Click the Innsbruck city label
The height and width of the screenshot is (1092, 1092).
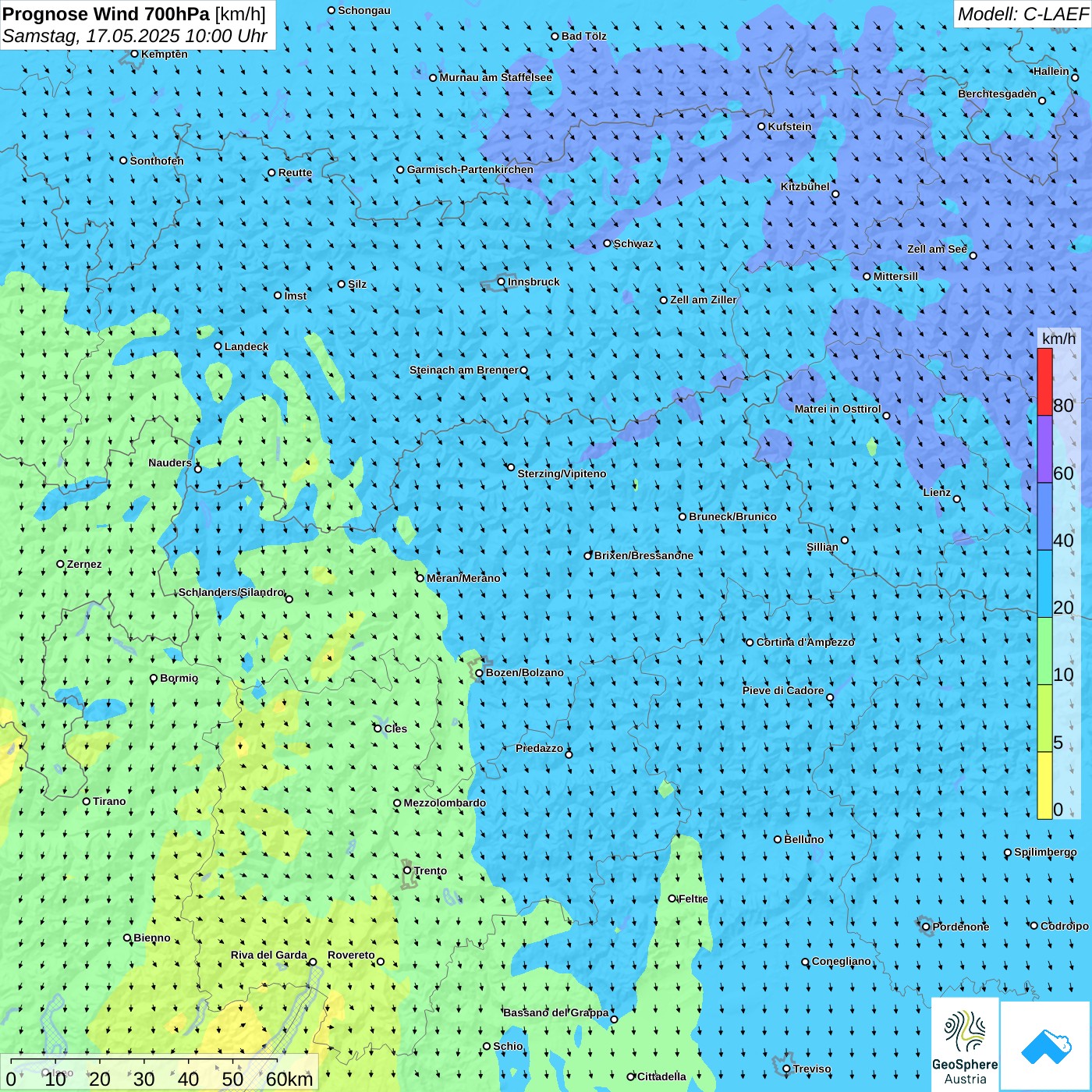[534, 282]
